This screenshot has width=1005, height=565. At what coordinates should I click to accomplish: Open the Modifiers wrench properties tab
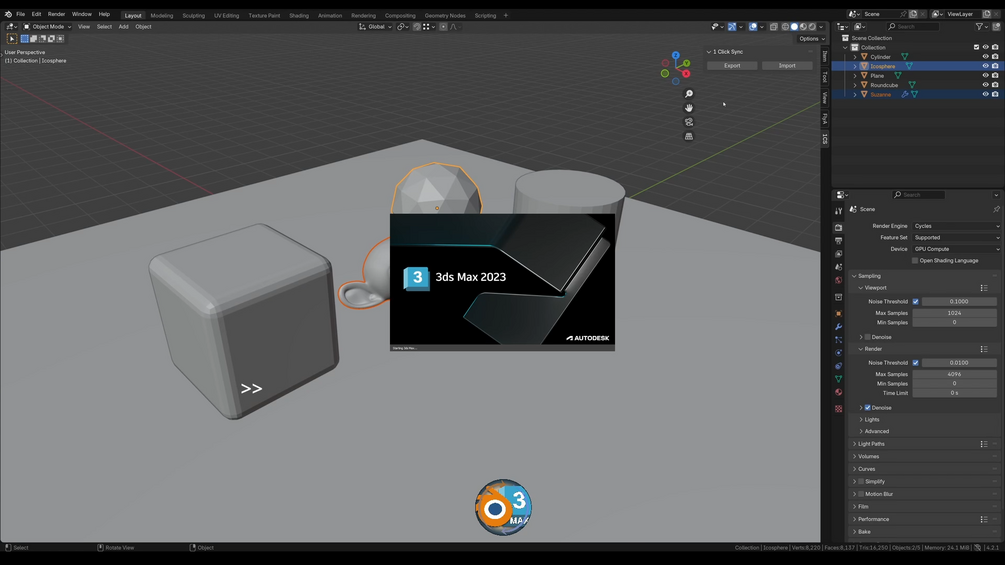[838, 327]
